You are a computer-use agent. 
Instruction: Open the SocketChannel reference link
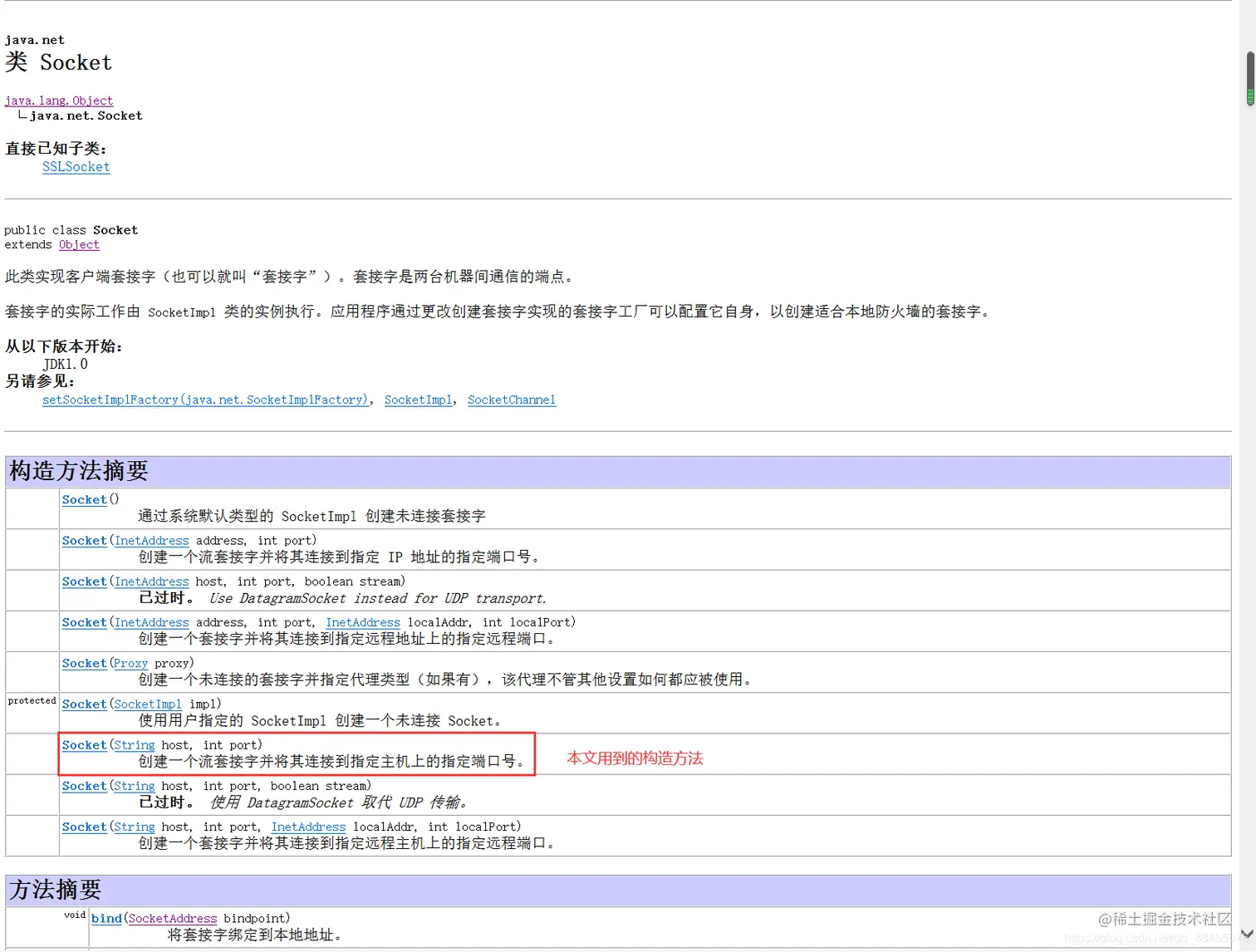[512, 400]
